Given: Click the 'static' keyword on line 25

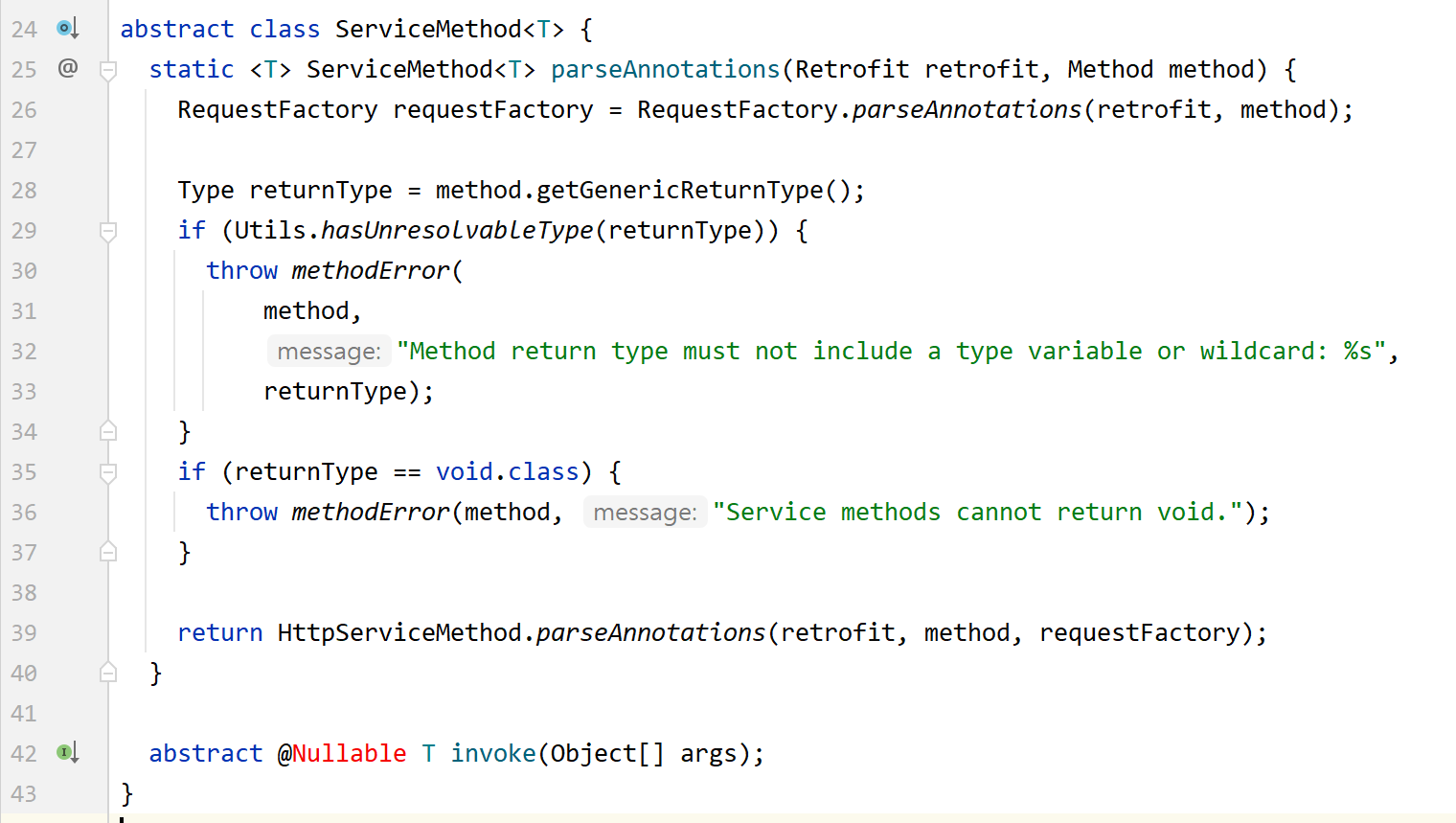Looking at the screenshot, I should pos(192,70).
